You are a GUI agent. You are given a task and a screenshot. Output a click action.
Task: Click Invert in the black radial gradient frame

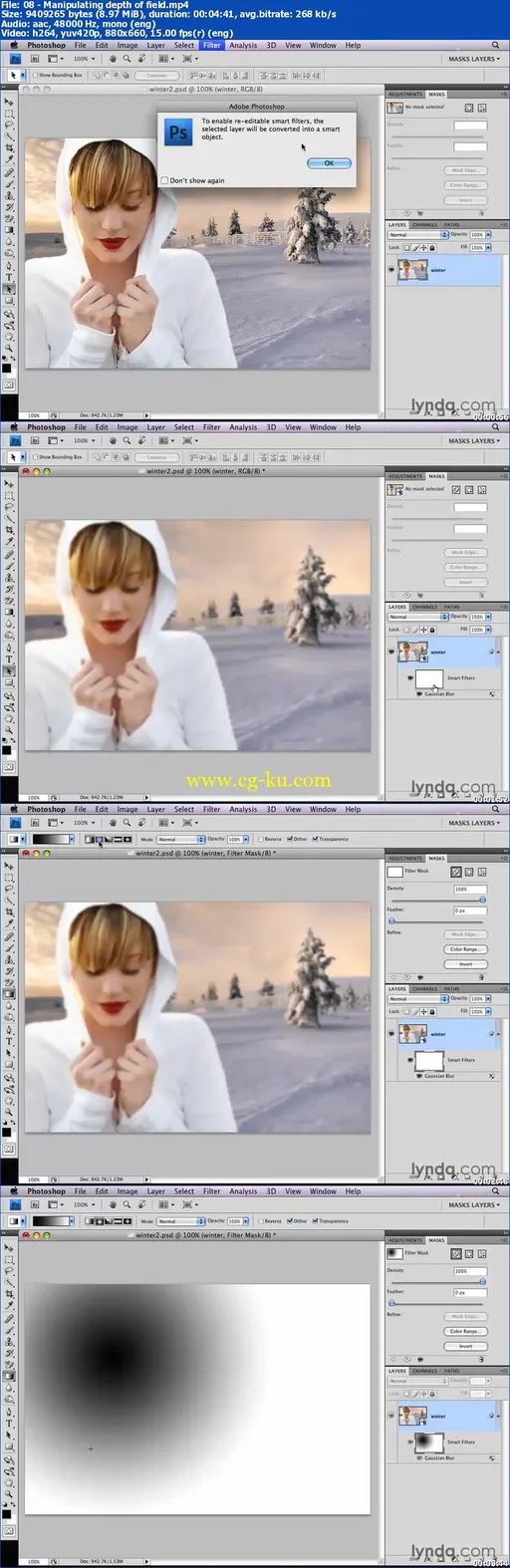click(x=465, y=1346)
